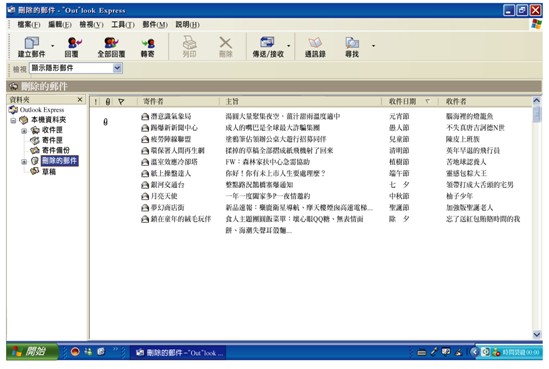Image resolution: width=549 pixels, height=369 pixels.
Task: Click the 全部回覆 reply-all icon
Action: [111, 43]
